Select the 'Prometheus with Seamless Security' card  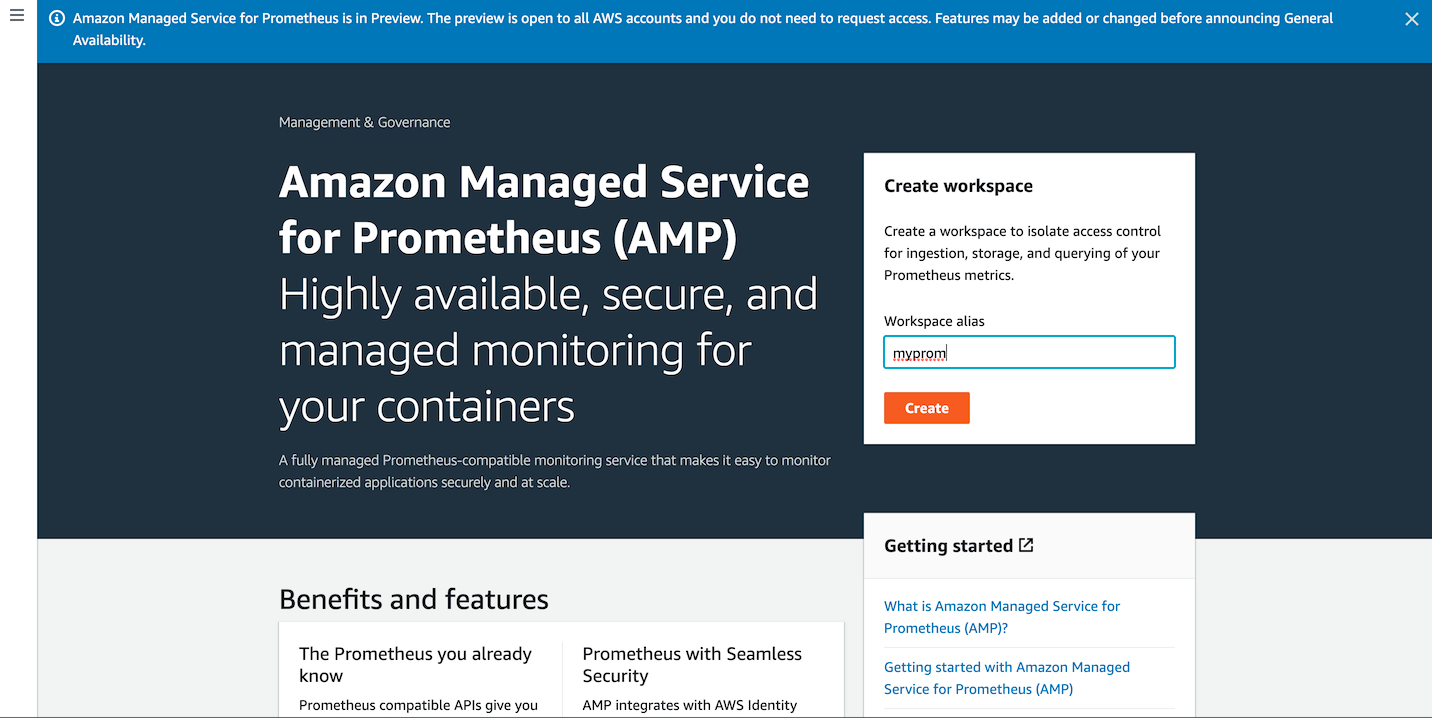pyautogui.click(x=692, y=664)
